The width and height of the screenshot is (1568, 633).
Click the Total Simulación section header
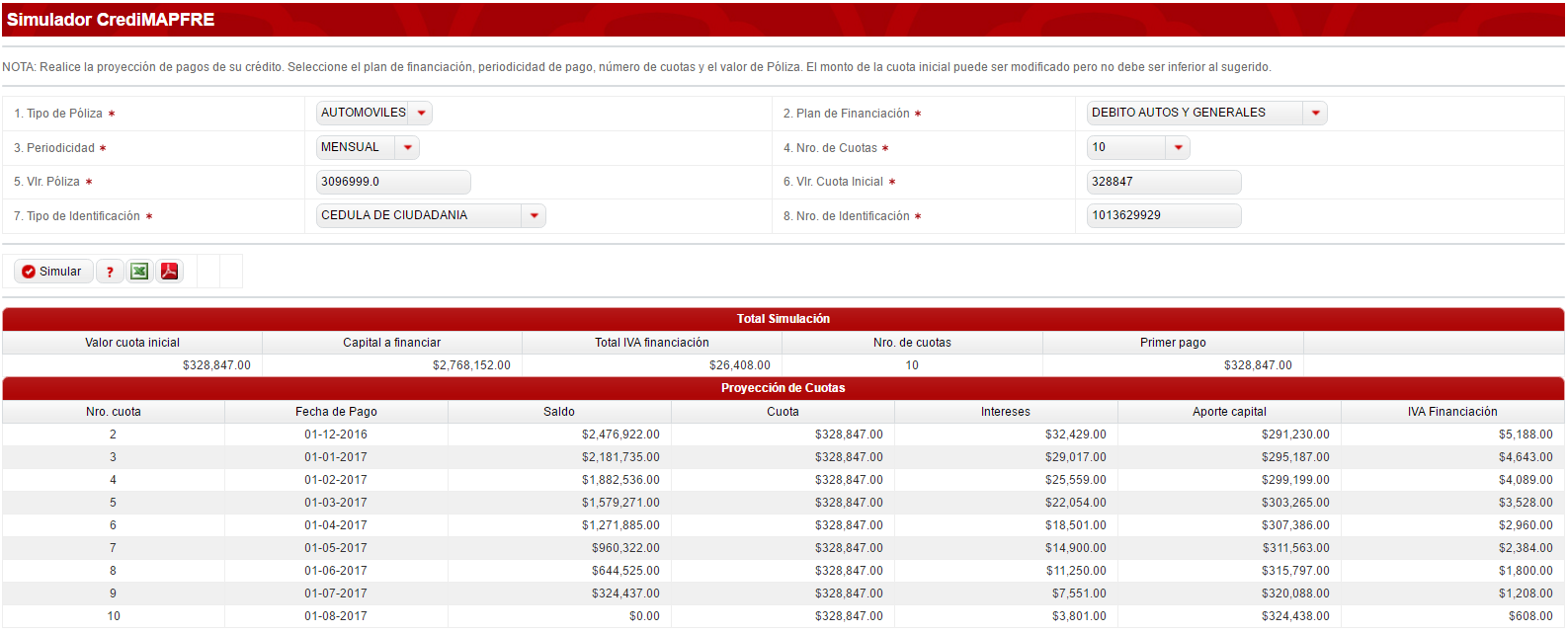tap(784, 319)
